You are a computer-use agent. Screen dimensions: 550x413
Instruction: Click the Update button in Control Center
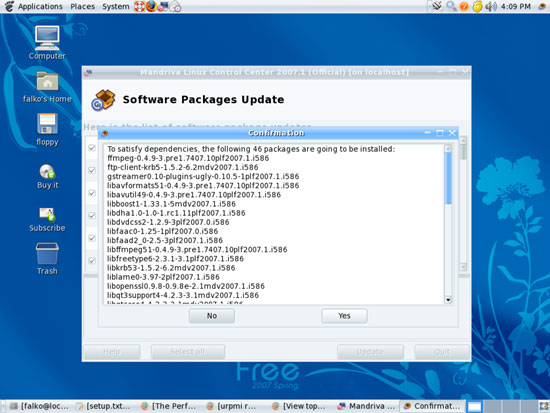tap(370, 352)
